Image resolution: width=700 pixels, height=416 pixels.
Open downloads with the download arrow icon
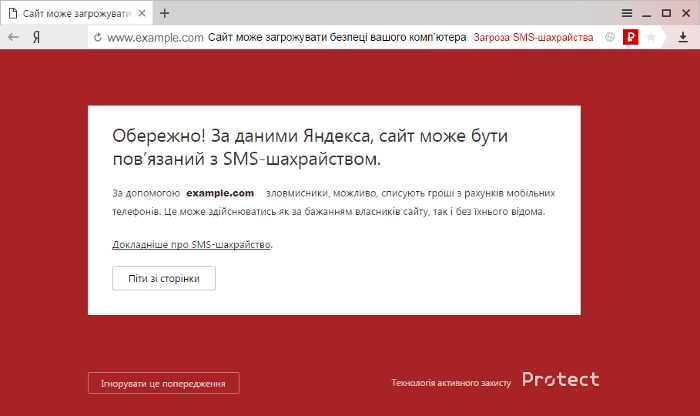[683, 37]
